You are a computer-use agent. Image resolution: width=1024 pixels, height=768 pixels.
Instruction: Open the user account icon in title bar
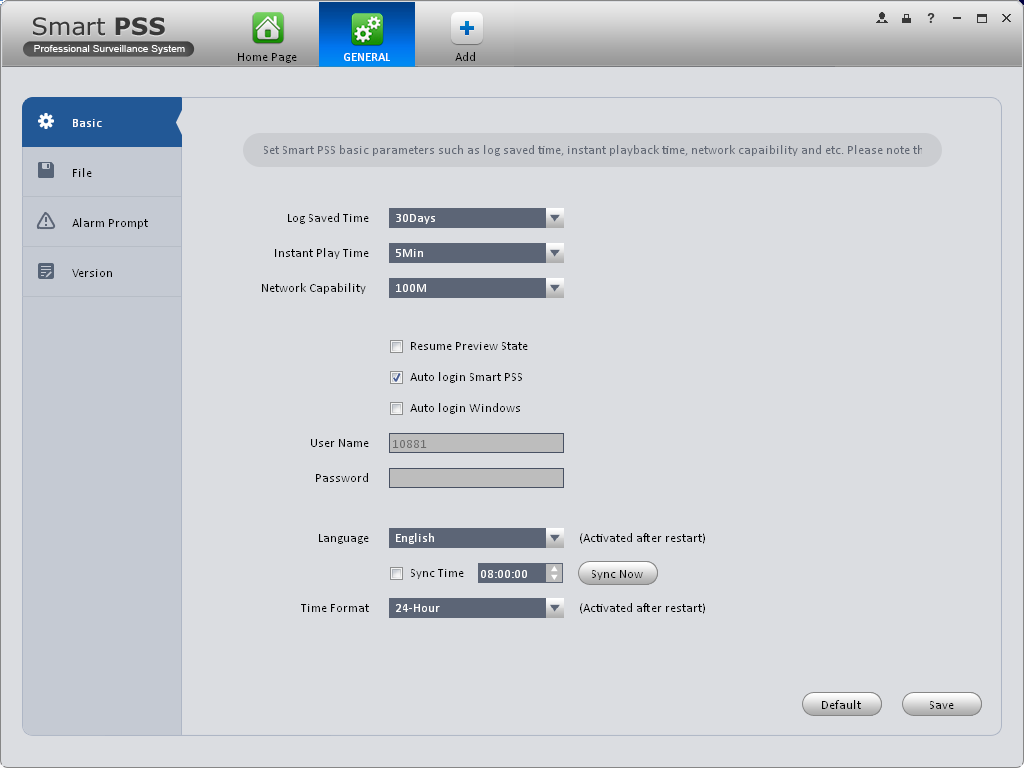pyautogui.click(x=882, y=18)
